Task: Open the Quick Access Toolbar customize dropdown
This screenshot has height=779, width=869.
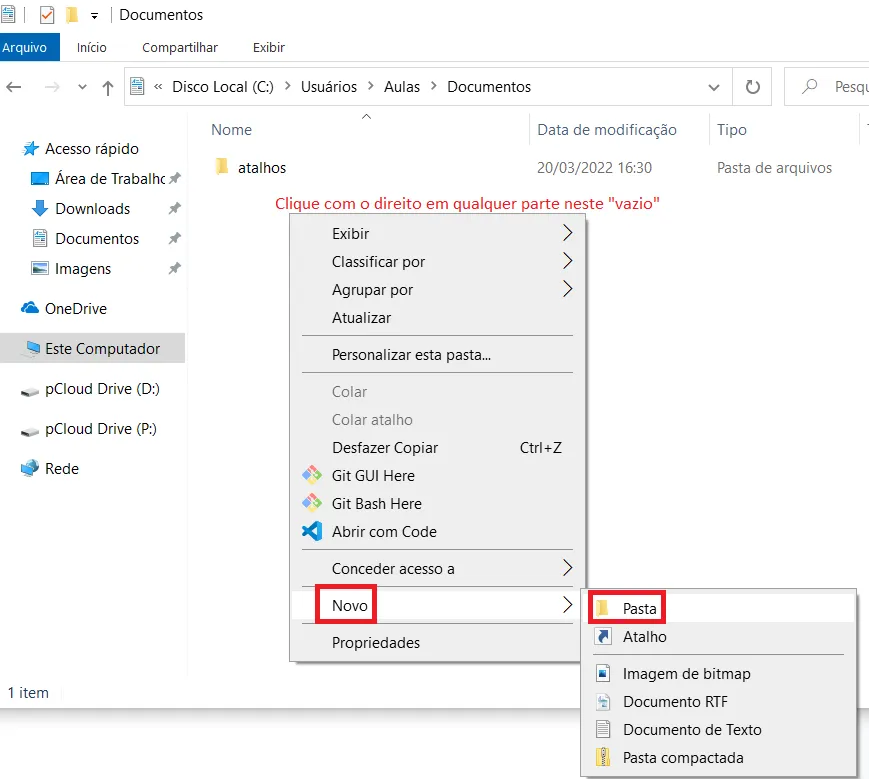Action: 94,16
